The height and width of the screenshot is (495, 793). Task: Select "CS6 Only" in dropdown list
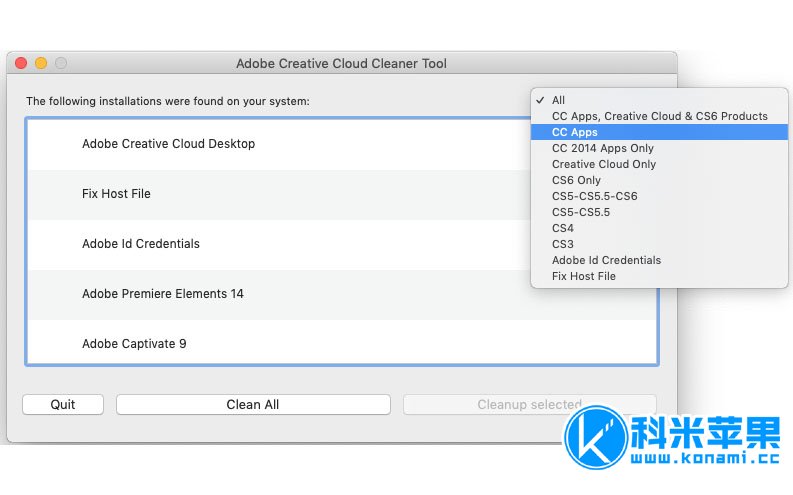click(x=659, y=181)
